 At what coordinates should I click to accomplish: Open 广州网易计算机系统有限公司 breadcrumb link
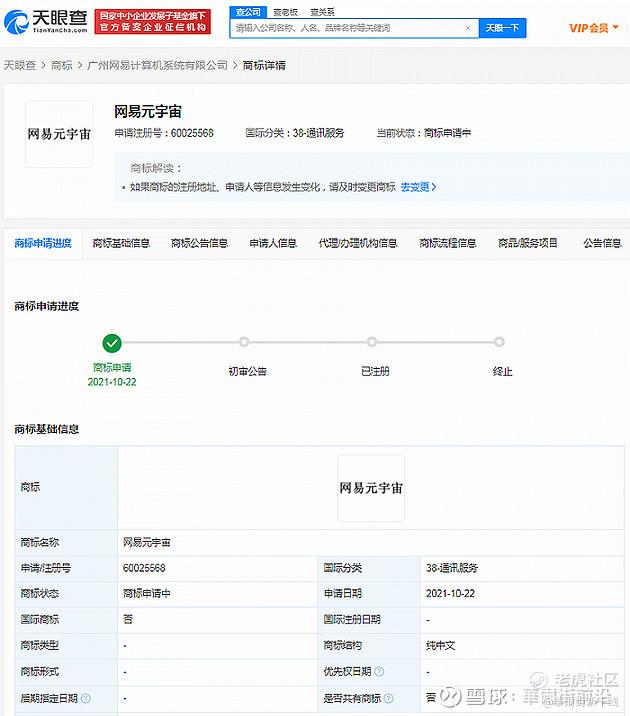(x=157, y=65)
